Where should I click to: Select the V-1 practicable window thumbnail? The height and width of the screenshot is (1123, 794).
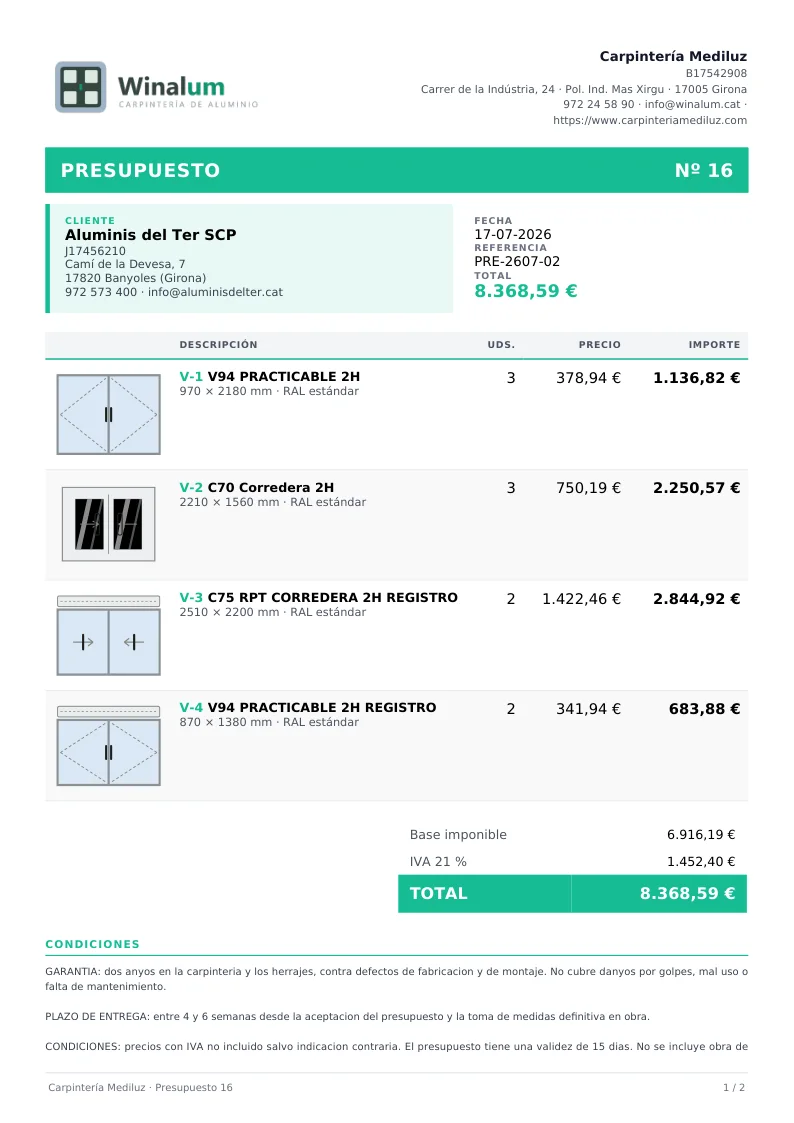[x=109, y=414]
